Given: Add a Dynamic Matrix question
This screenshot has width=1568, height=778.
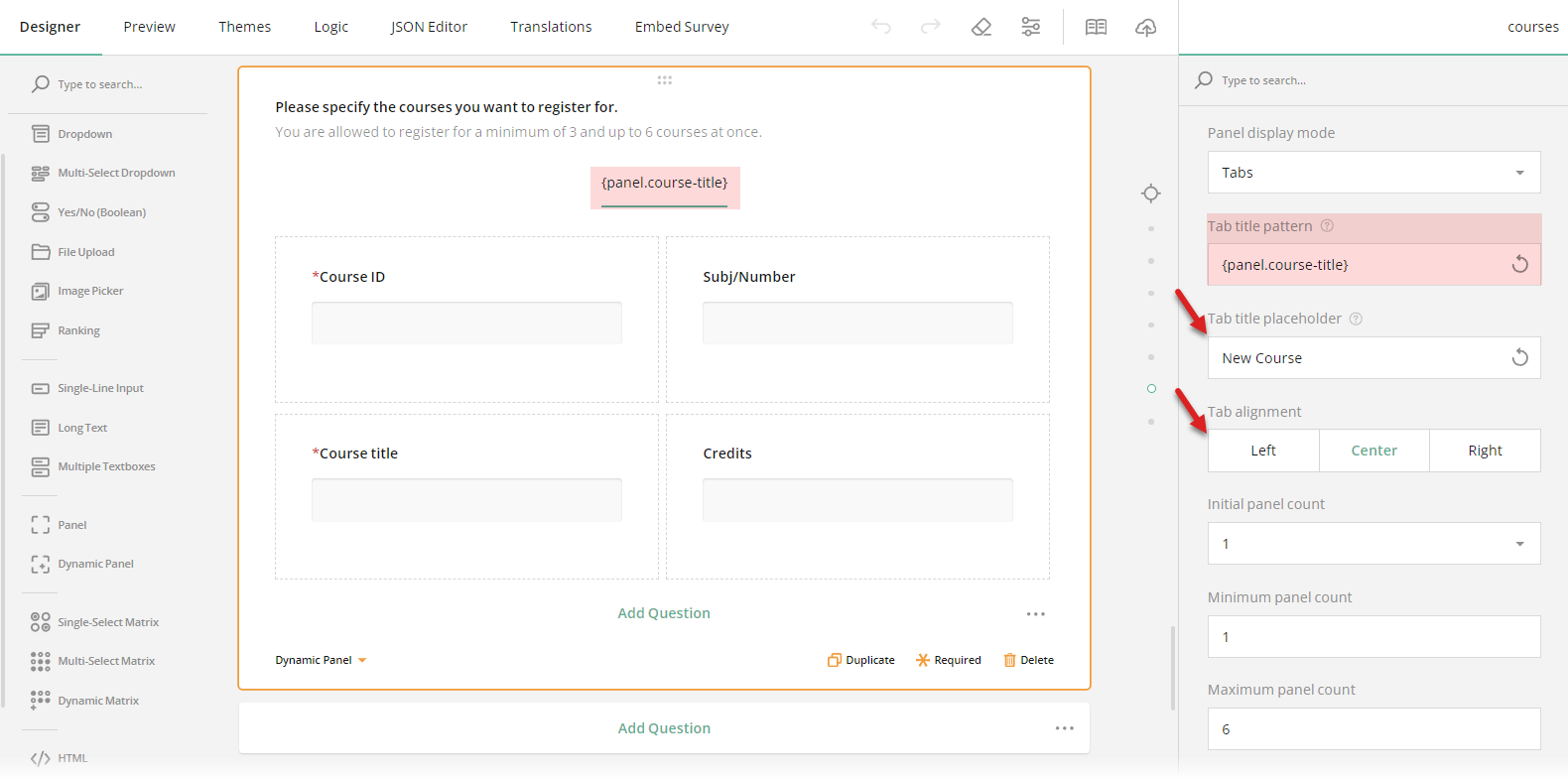Looking at the screenshot, I should [85, 701].
